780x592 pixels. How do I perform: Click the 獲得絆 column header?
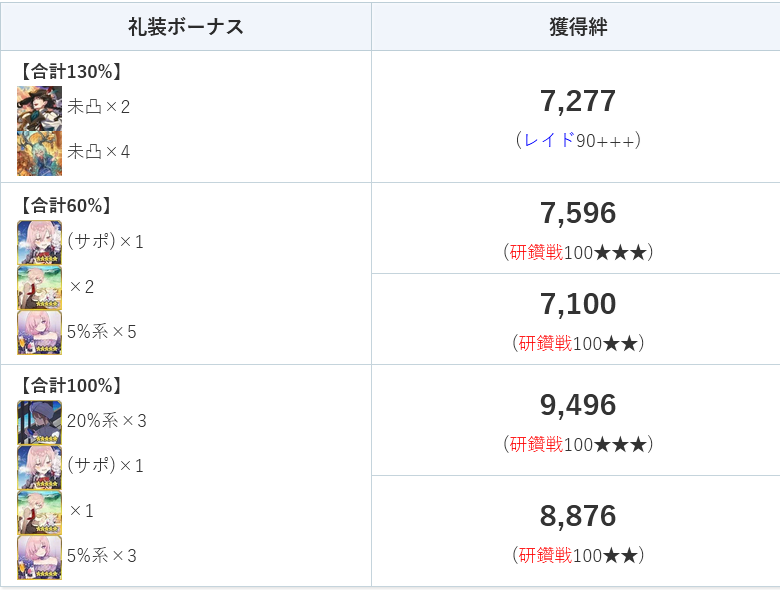tap(578, 26)
